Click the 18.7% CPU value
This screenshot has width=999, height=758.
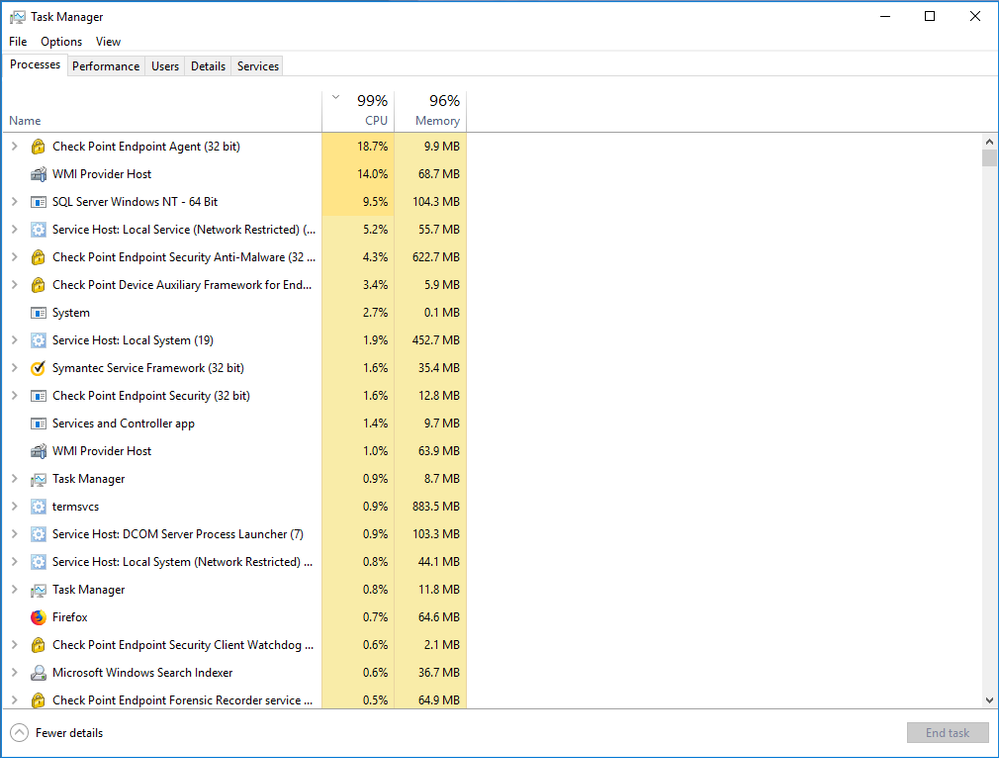coord(373,147)
